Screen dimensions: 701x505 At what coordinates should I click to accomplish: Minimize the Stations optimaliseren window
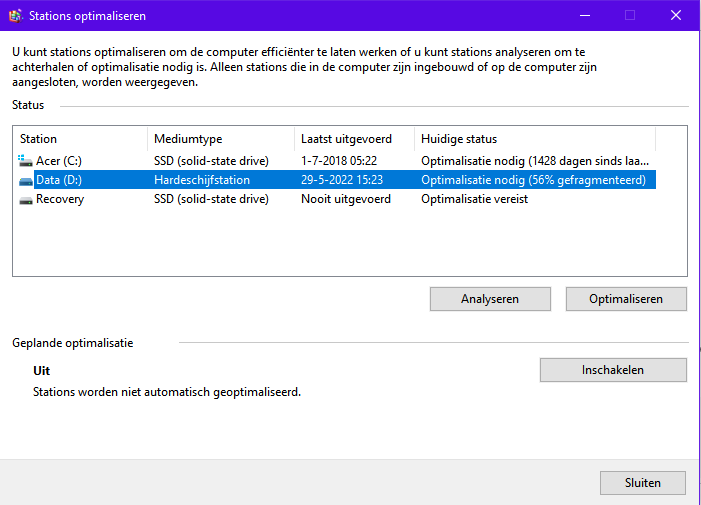coord(585,16)
